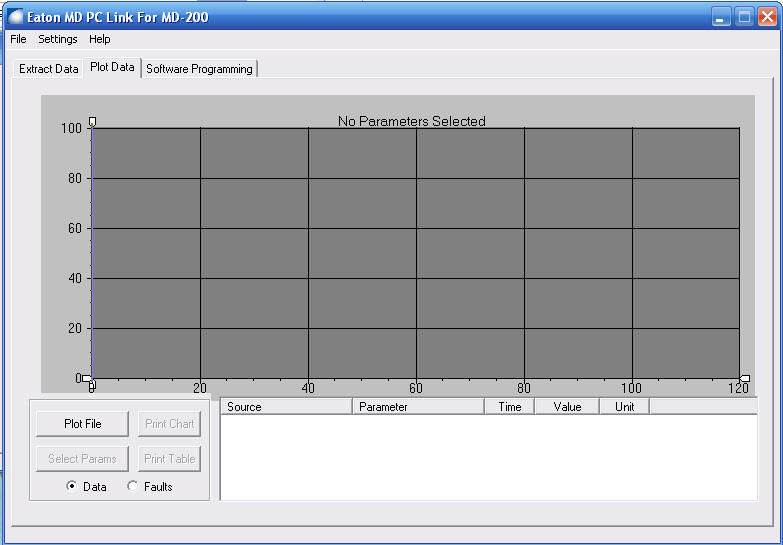This screenshot has height=545, width=783.
Task: Click the Parameter column header
Action: pyautogui.click(x=418, y=407)
